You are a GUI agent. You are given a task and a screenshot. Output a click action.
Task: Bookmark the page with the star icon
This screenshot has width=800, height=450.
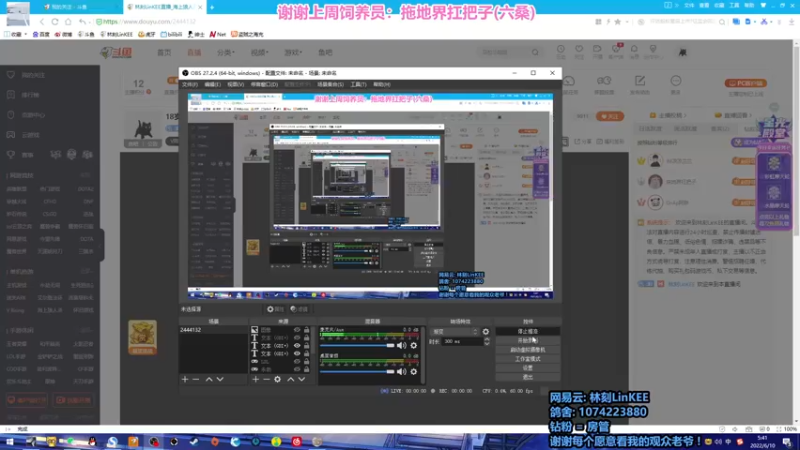click(x=618, y=22)
